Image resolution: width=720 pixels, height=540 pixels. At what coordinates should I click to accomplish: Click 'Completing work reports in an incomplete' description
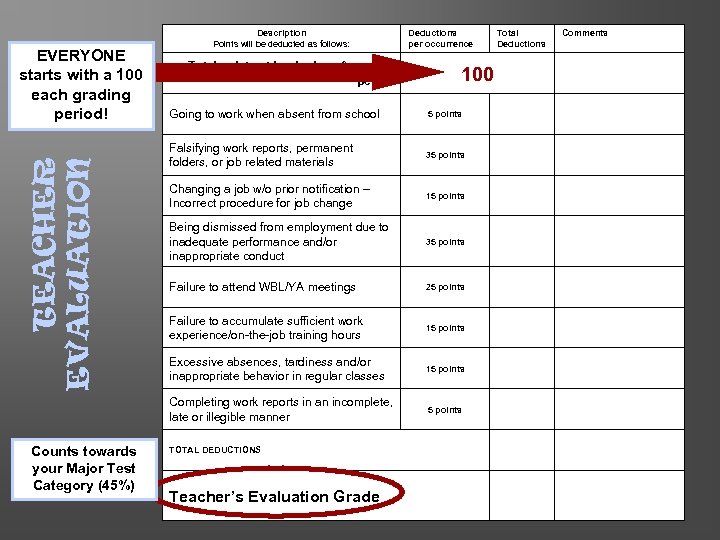click(x=281, y=409)
